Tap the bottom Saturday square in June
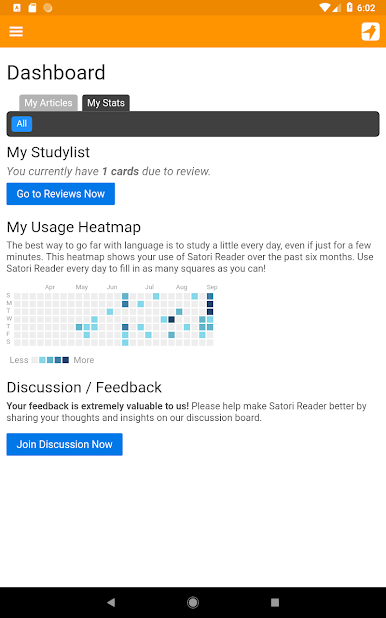 click(125, 343)
